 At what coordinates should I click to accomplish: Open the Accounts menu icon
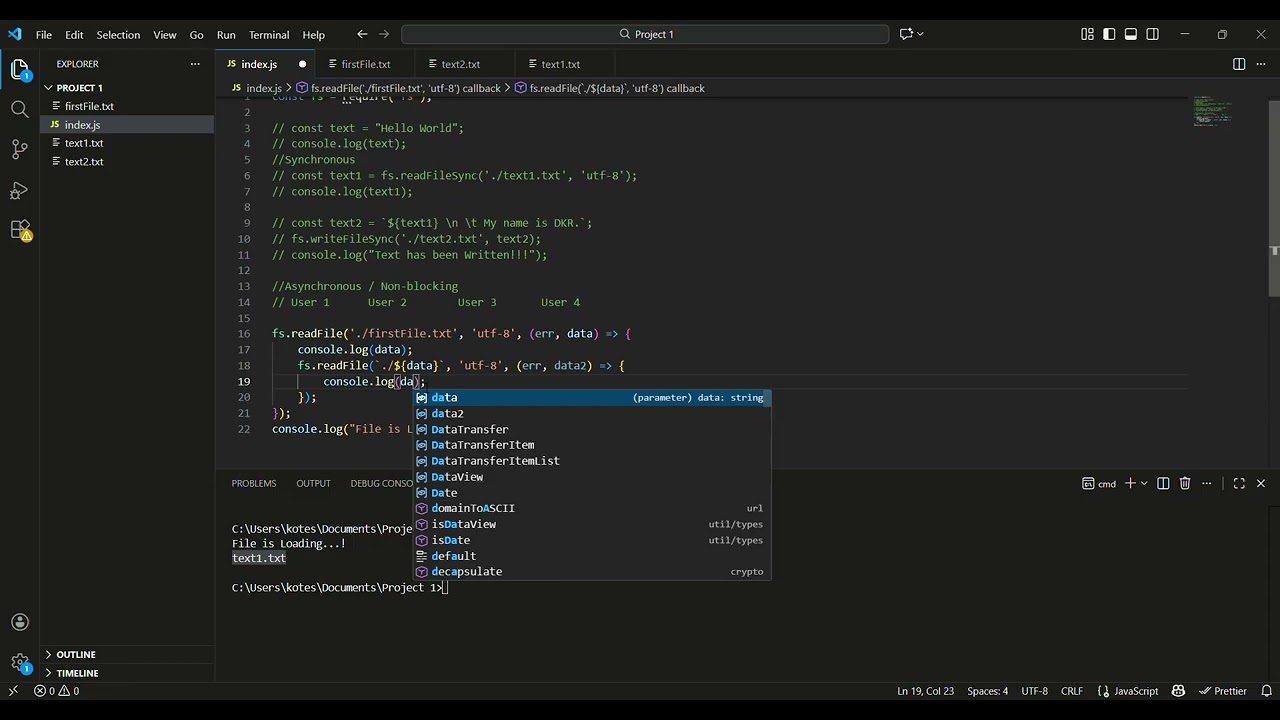tap(20, 622)
